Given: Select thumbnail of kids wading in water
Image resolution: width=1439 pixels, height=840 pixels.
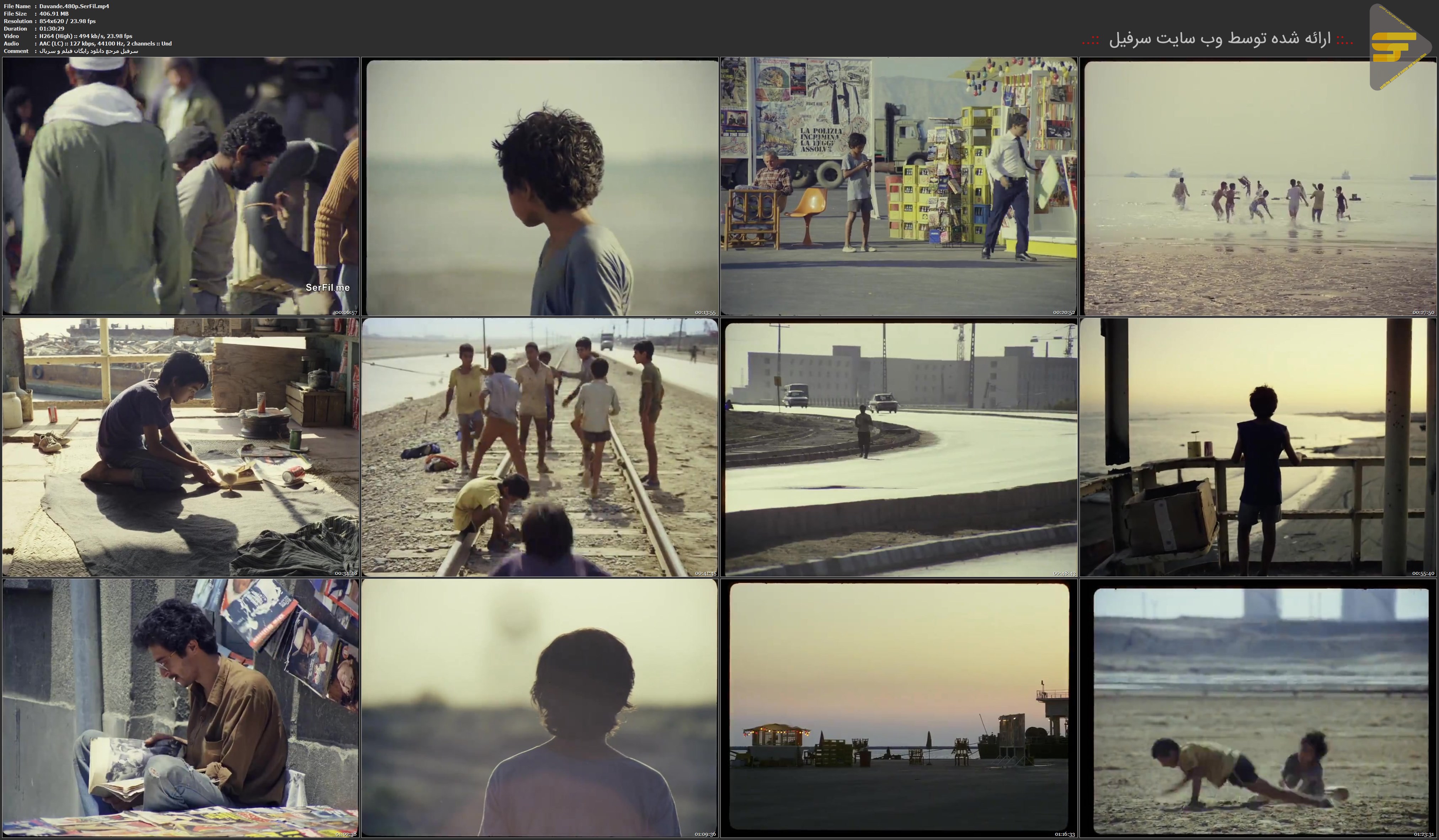Looking at the screenshot, I should (x=1258, y=186).
